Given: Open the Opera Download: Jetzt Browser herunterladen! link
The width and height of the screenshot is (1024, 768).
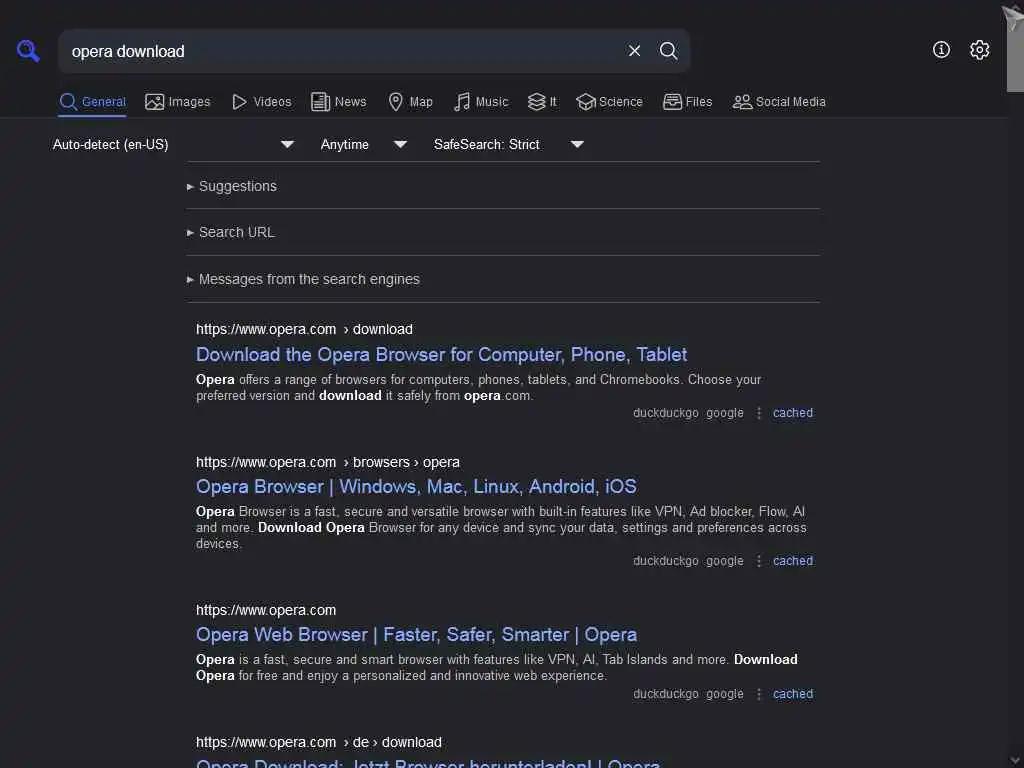Looking at the screenshot, I should (428, 763).
